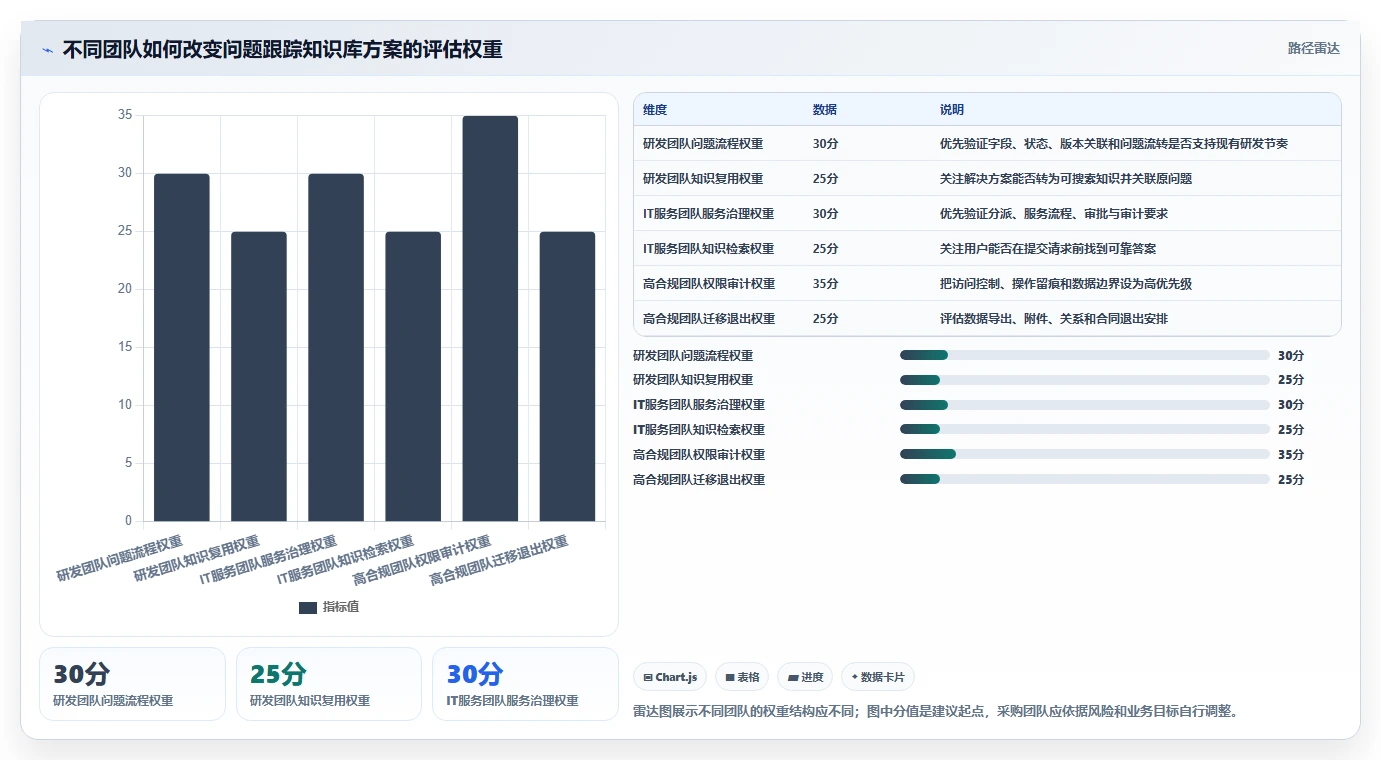The image size is (1381, 760).
Task: Click the 数据 column header
Action: tap(825, 110)
